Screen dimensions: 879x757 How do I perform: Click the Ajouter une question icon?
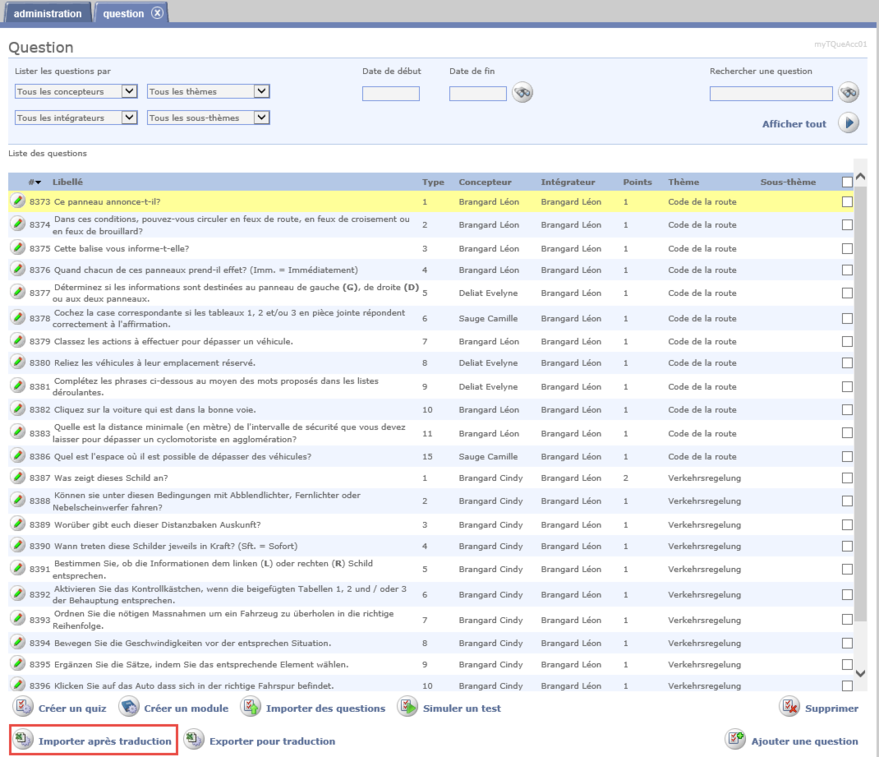point(736,740)
